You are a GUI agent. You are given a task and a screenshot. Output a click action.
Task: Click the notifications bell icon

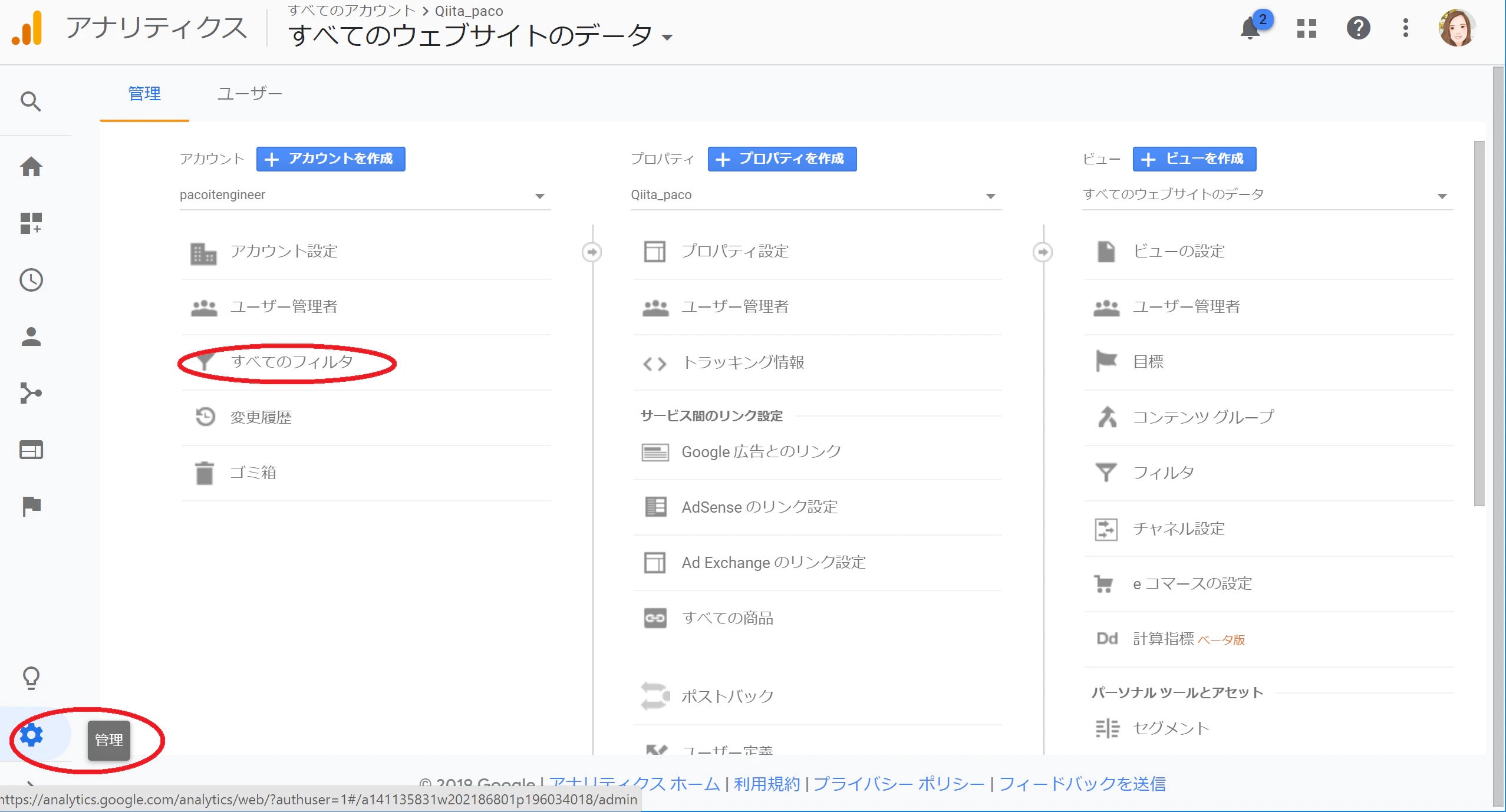(1250, 28)
